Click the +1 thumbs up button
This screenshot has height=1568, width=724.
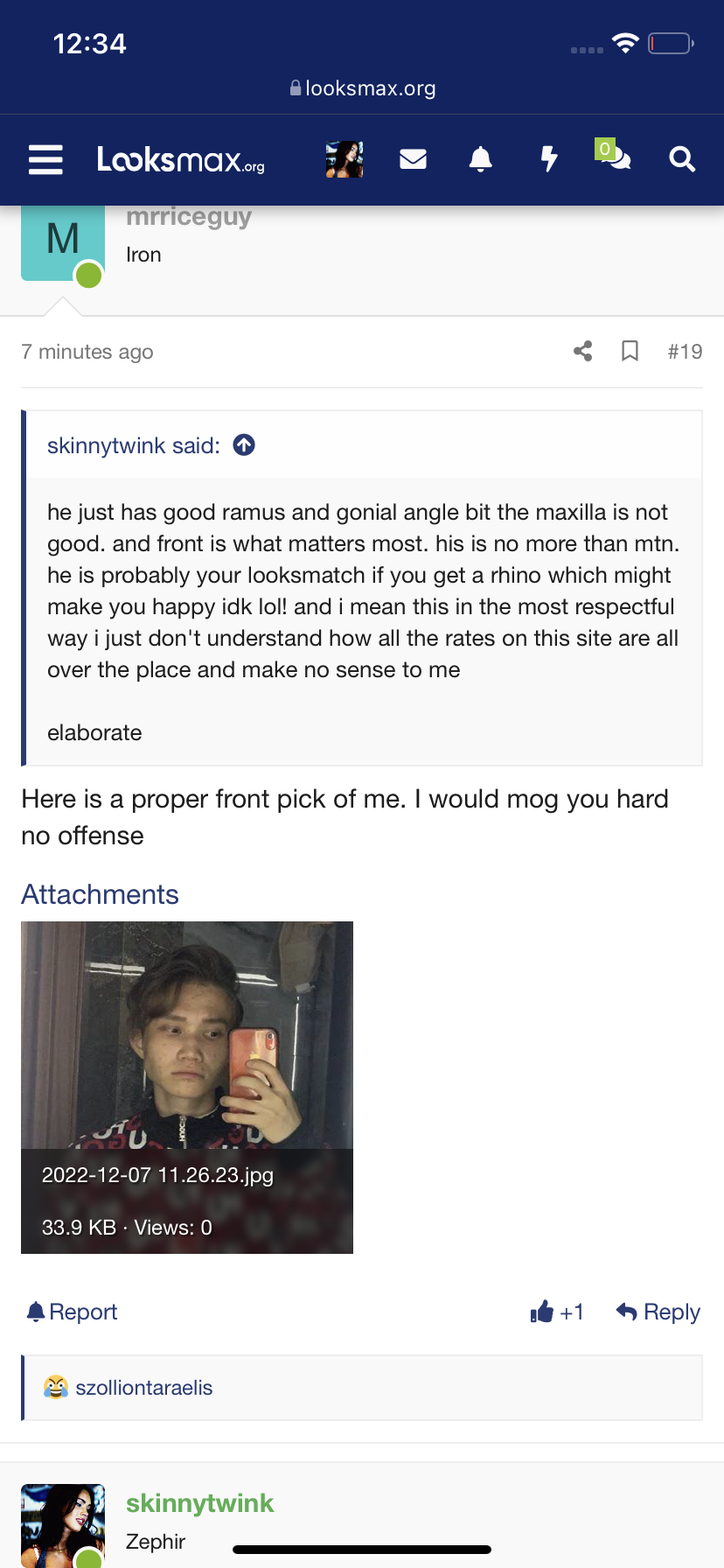pos(557,1312)
